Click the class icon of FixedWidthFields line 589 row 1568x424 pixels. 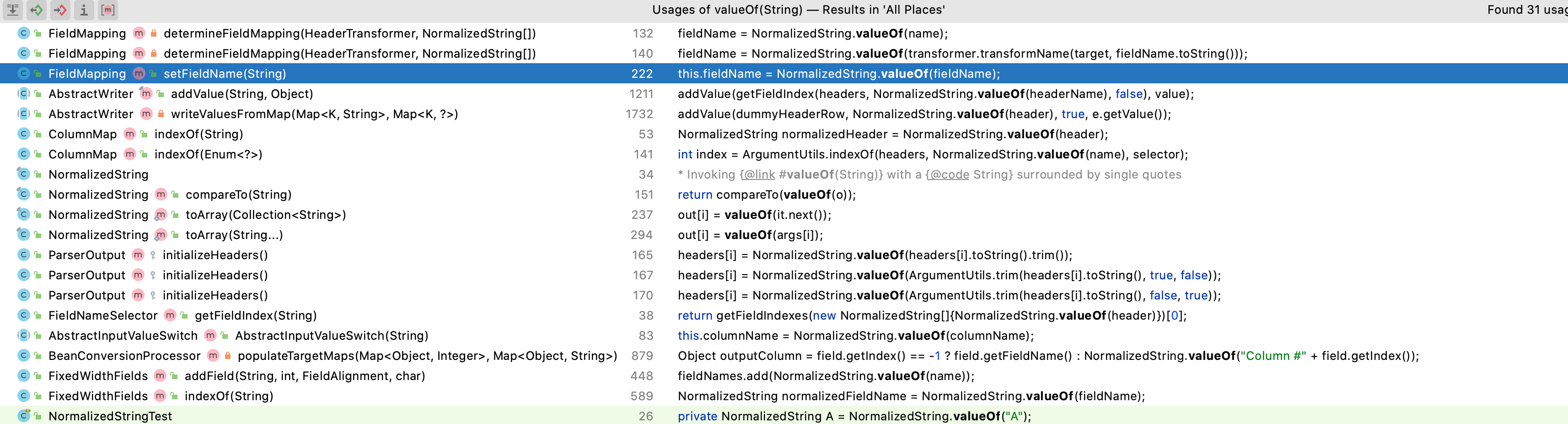(x=24, y=395)
